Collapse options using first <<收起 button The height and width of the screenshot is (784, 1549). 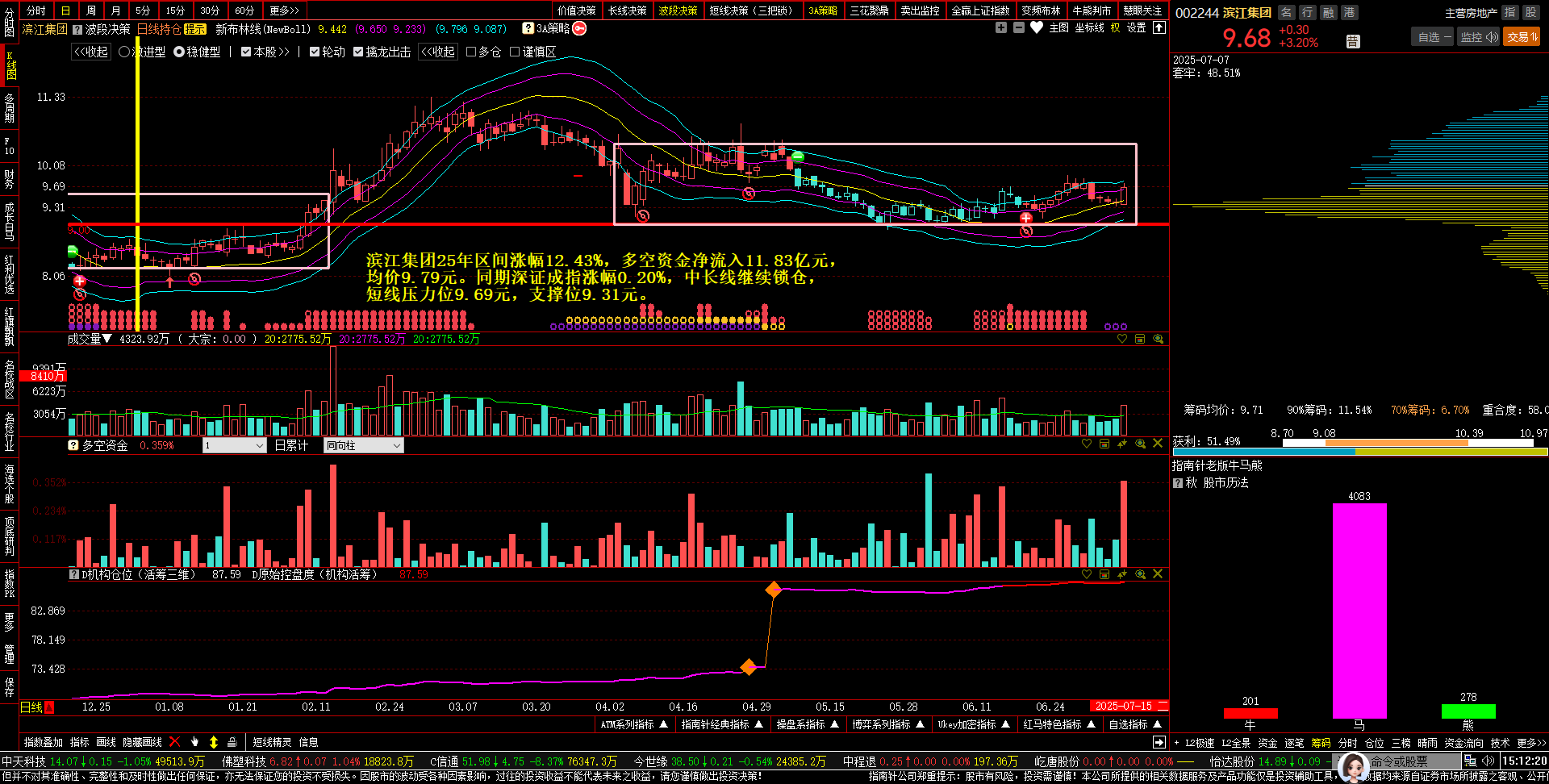coord(91,52)
